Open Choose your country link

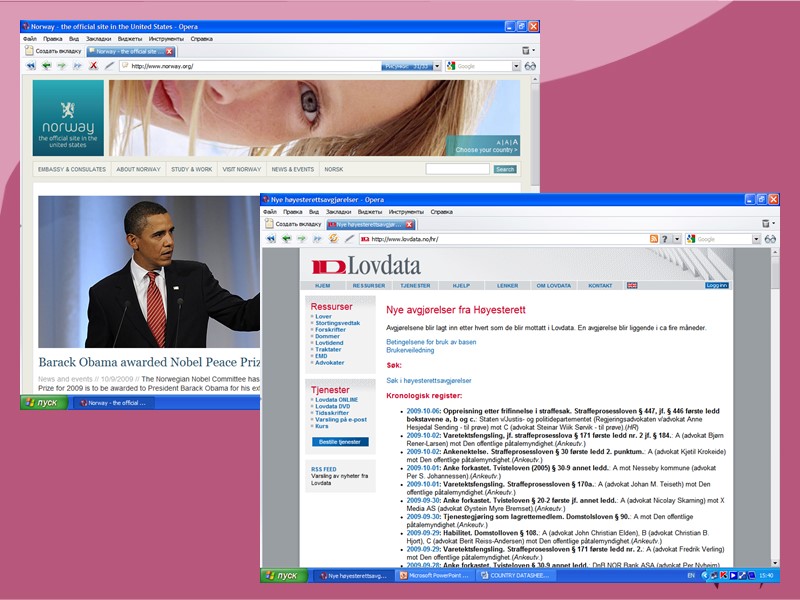(x=487, y=150)
